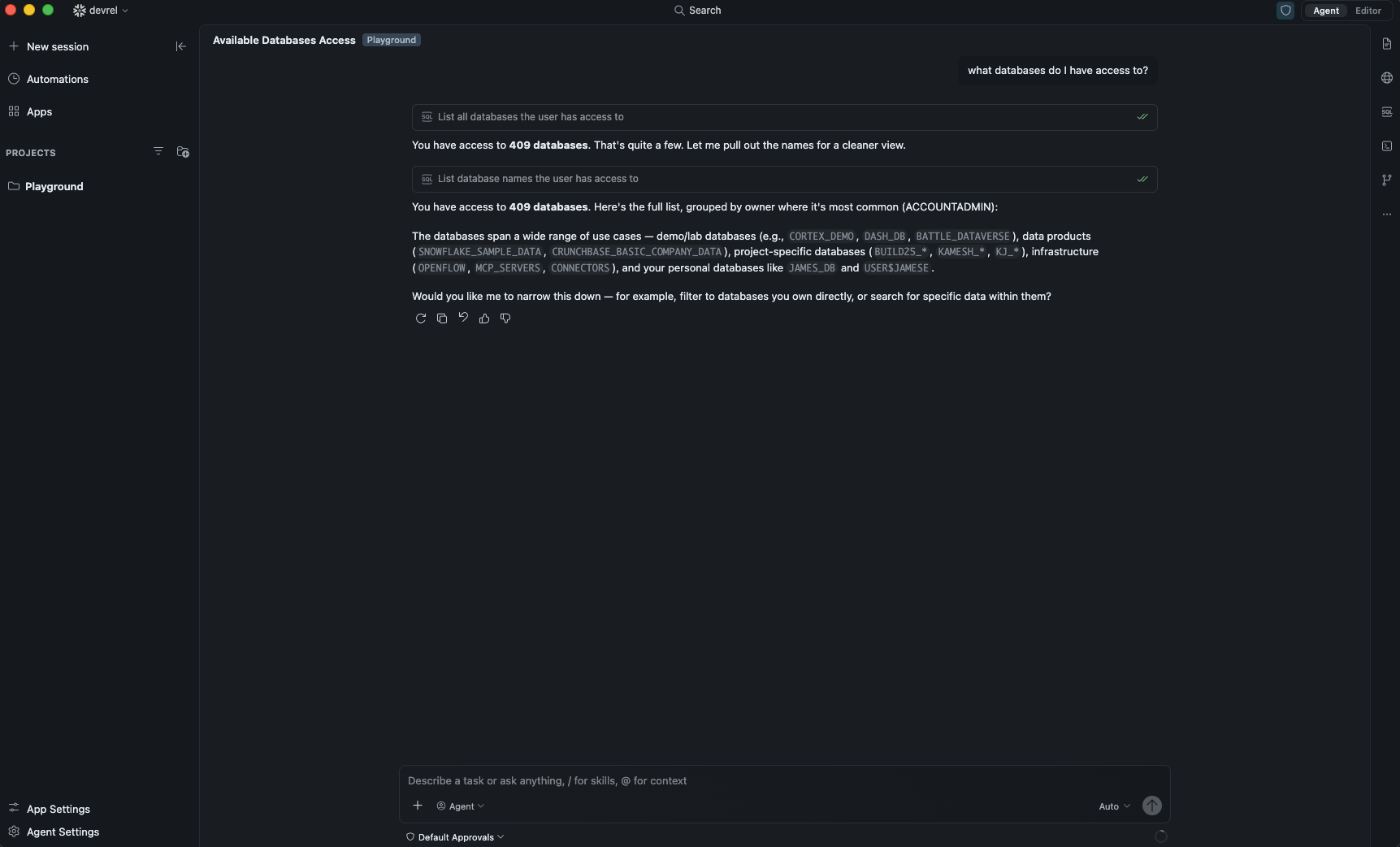Click the JAMES_DB code tag
This screenshot has height=847, width=1400.
812,268
